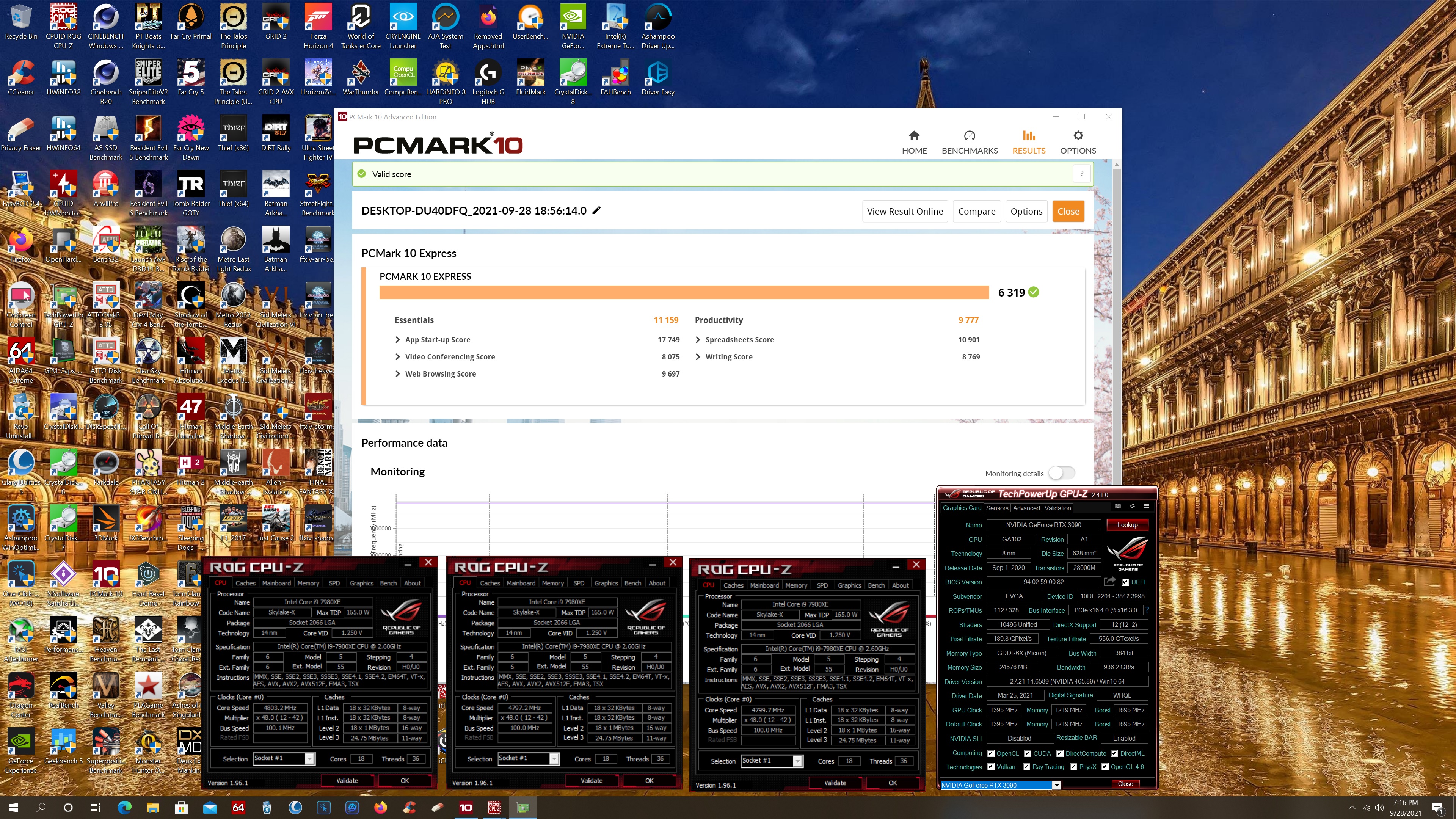Open Bench tab in right CPU-Z window
Viewport: 1456px width, 819px height.
(876, 585)
